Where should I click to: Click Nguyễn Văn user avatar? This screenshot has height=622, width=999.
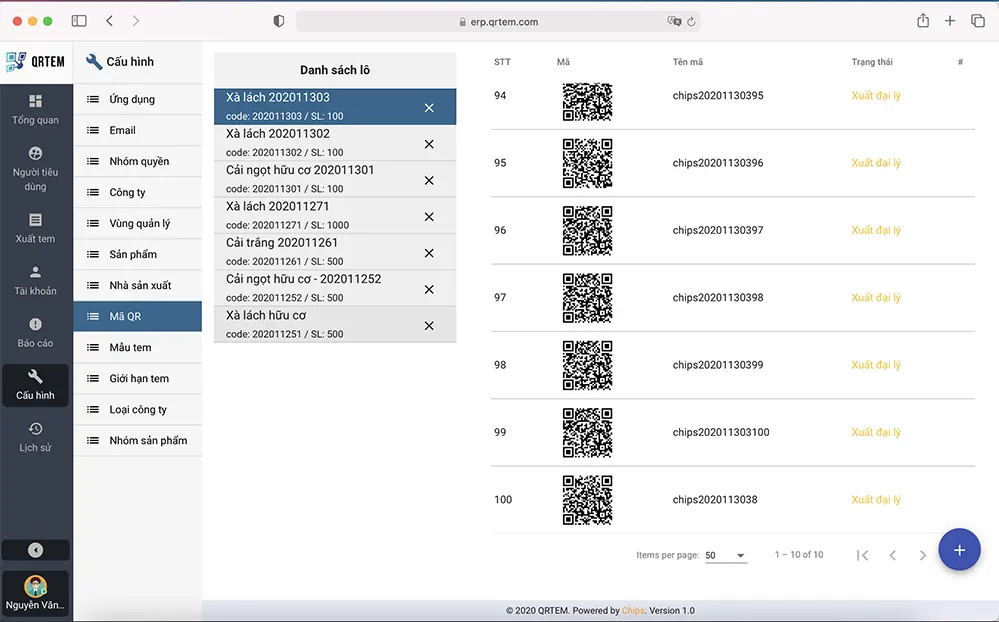coord(36,586)
